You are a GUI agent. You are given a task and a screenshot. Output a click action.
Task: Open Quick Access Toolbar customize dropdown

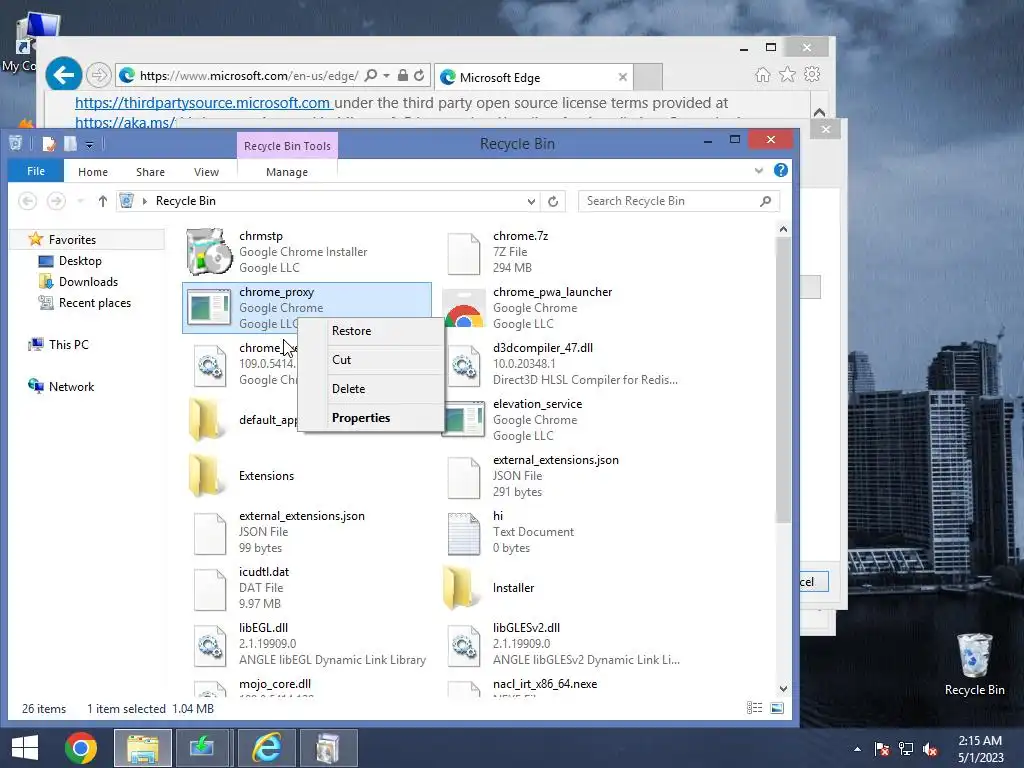click(89, 144)
